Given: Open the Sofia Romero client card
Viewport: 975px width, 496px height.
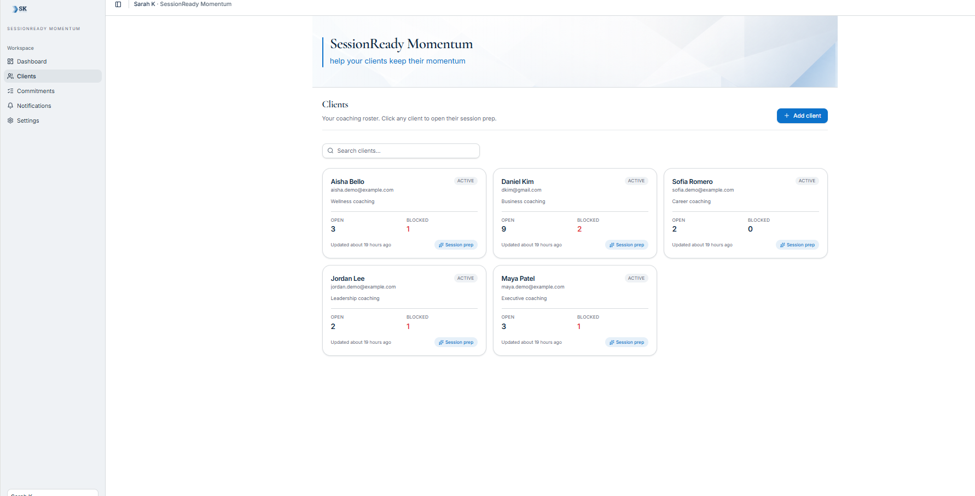Looking at the screenshot, I should click(x=746, y=213).
